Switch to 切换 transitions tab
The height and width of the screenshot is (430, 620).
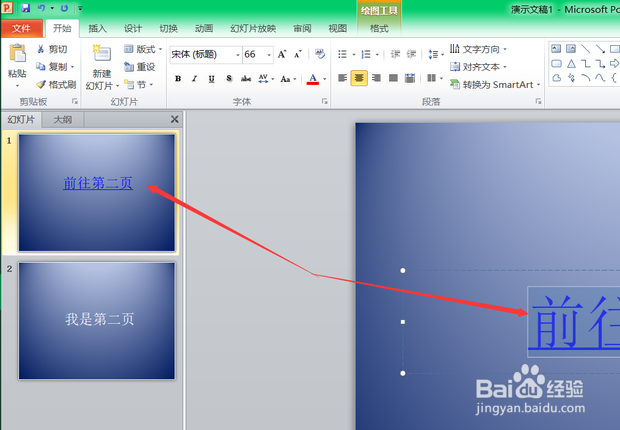coord(168,28)
